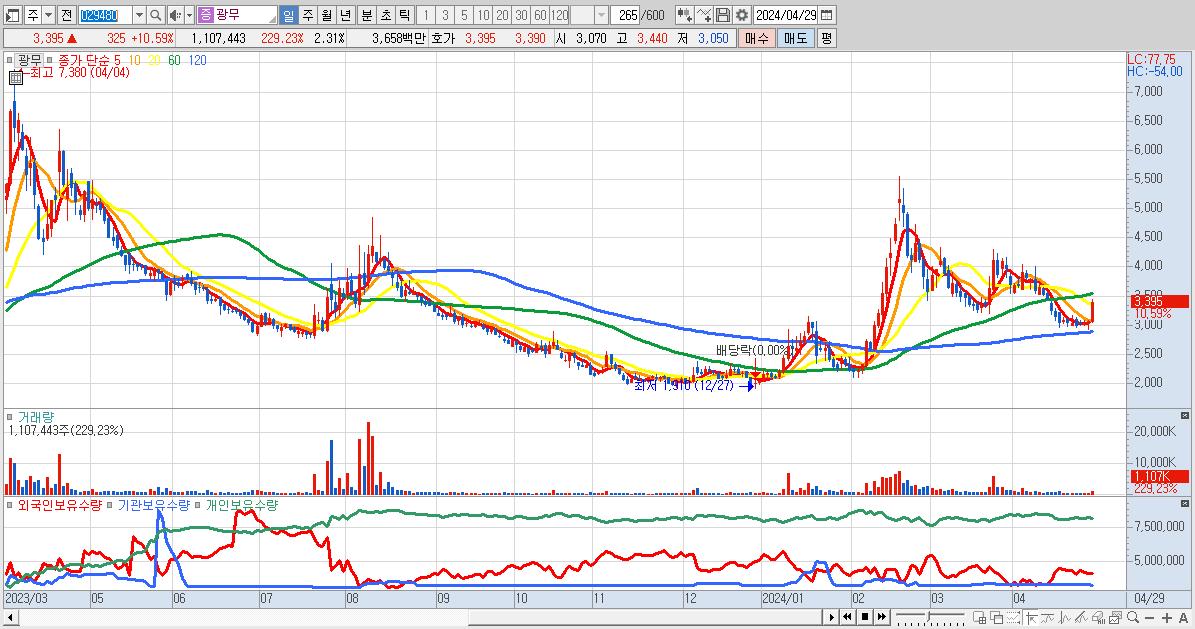This screenshot has height=629, width=1195.
Task: Click the minus zoom-out icon
Action: coord(1150,618)
